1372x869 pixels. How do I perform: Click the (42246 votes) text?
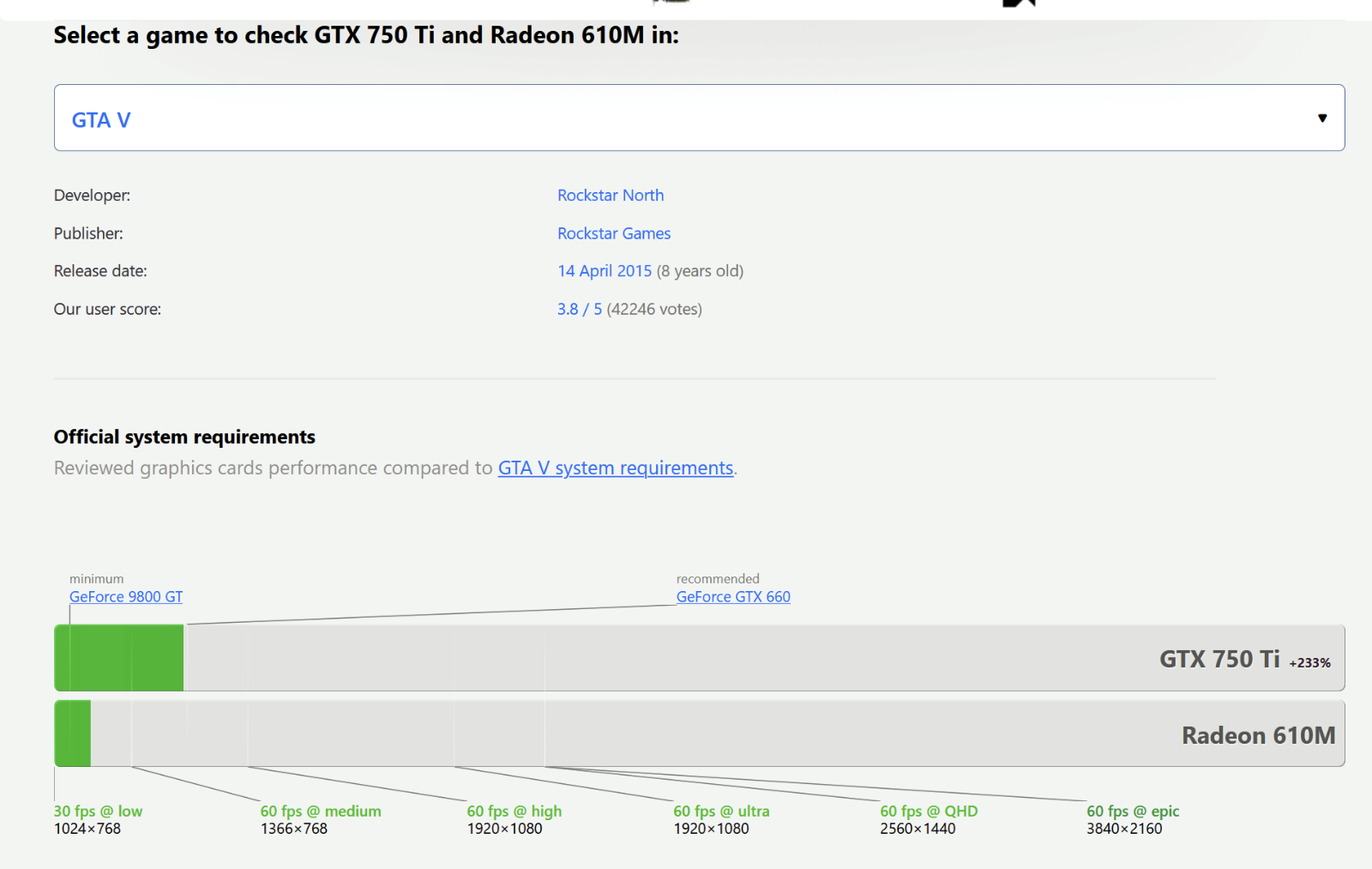click(x=654, y=309)
